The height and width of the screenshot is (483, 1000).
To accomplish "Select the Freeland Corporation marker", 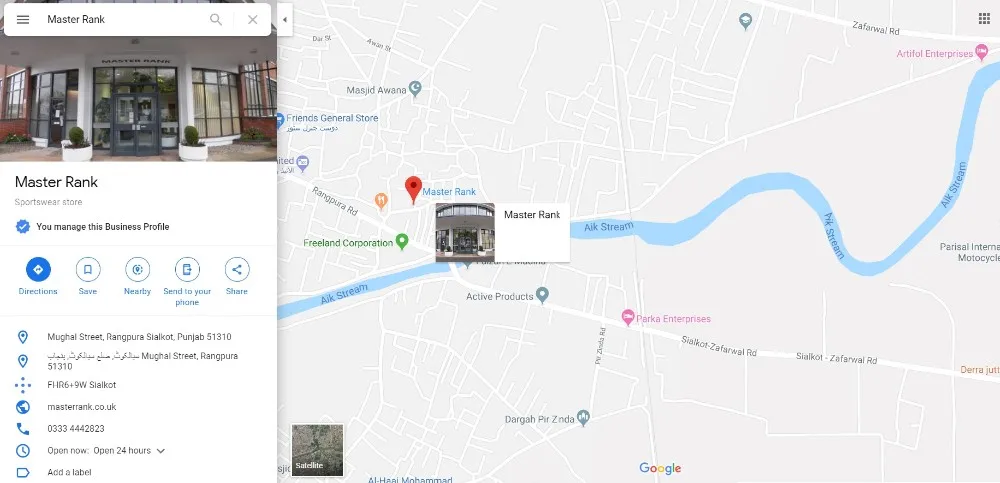I will tap(401, 242).
